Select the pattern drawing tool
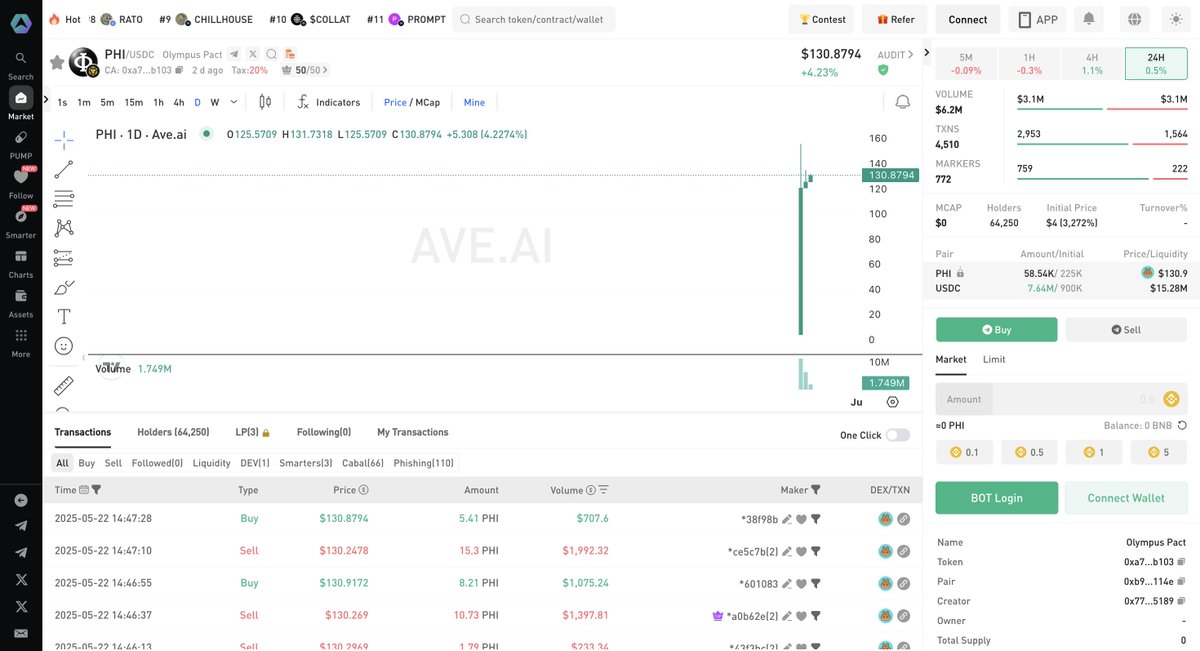This screenshot has width=1200, height=651. (63, 228)
